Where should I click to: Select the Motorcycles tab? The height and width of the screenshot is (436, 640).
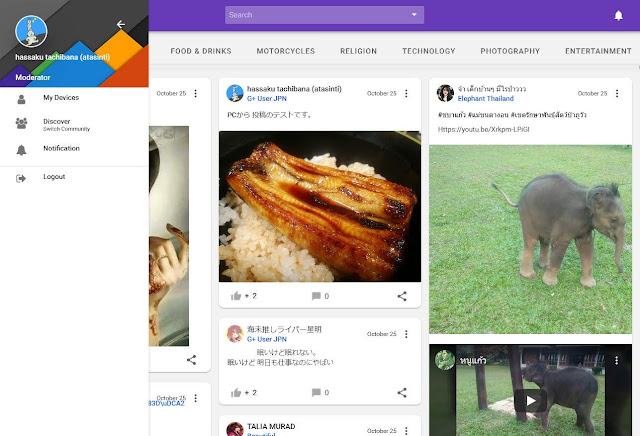click(x=286, y=51)
